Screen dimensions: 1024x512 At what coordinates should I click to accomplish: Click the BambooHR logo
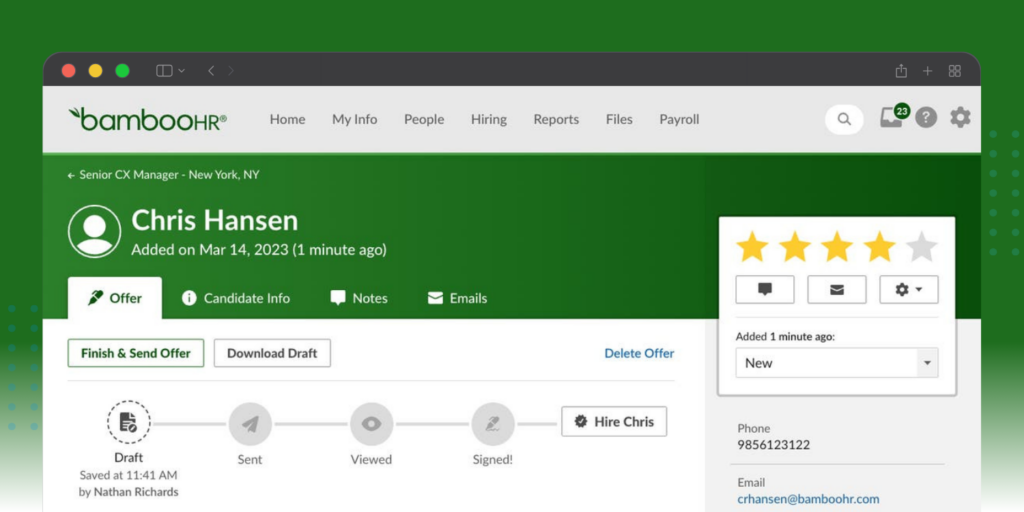pyautogui.click(x=148, y=119)
